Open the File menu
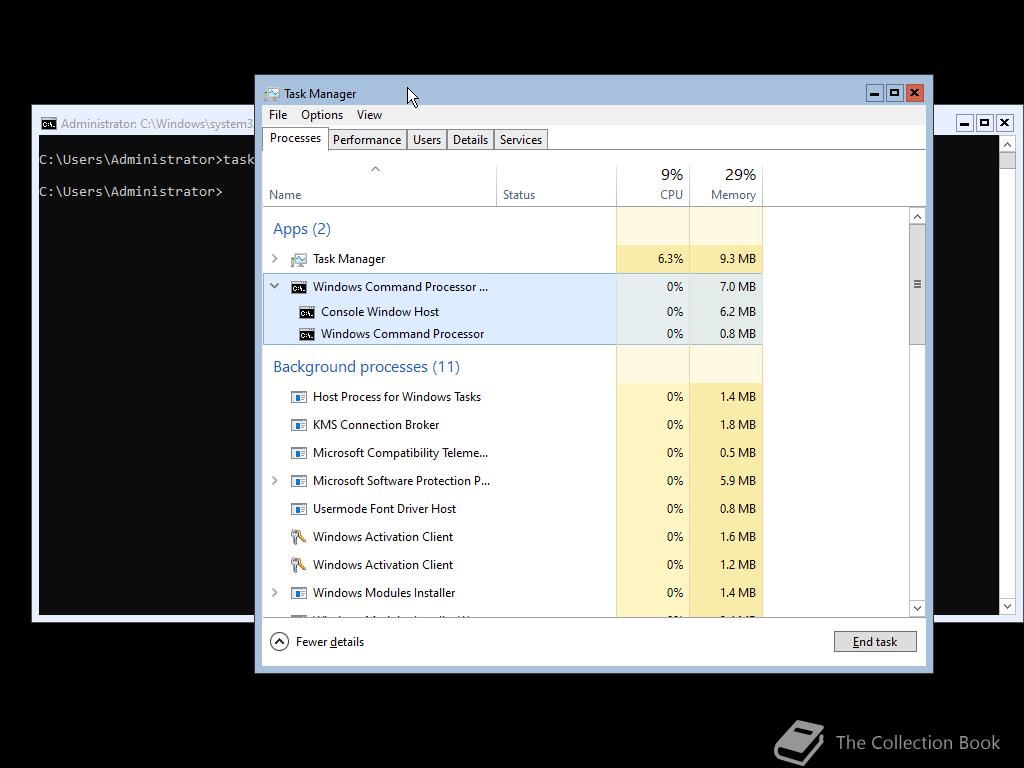 (x=278, y=115)
